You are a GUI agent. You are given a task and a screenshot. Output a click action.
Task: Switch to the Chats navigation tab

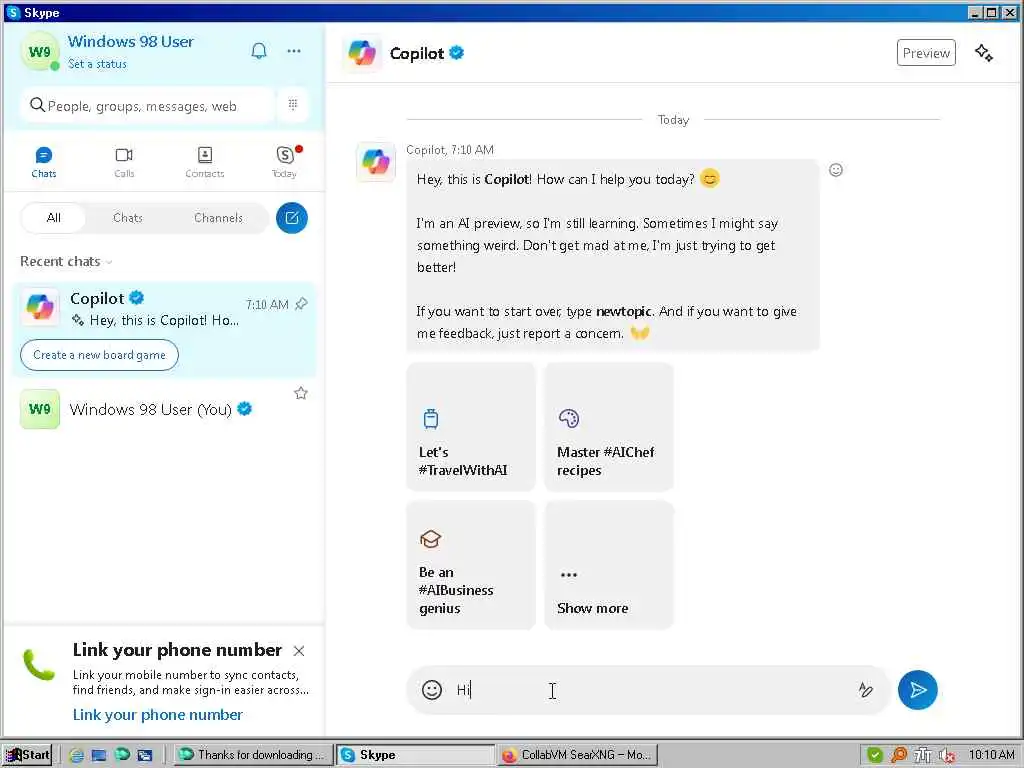pyautogui.click(x=44, y=161)
